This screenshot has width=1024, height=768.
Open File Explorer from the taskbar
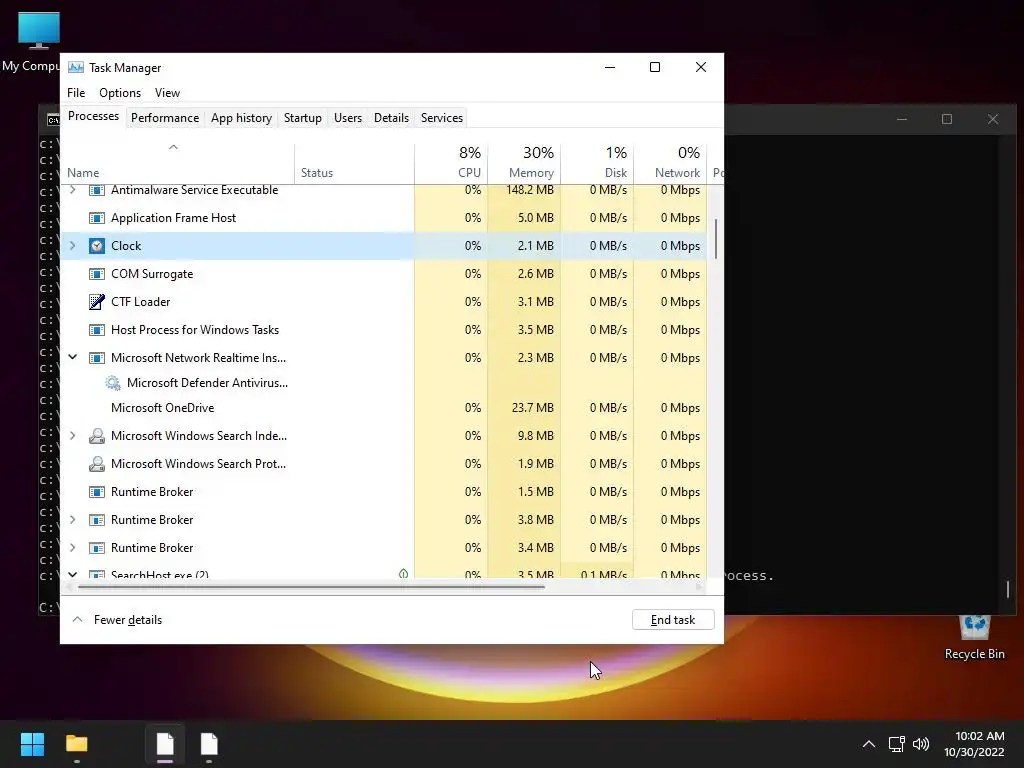(77, 744)
